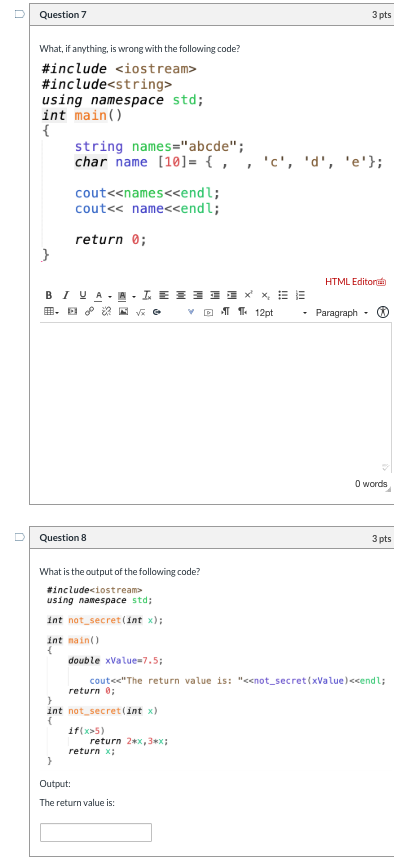The image size is (394, 868).
Task: Open background color dropdown arrow
Action: tap(133, 296)
